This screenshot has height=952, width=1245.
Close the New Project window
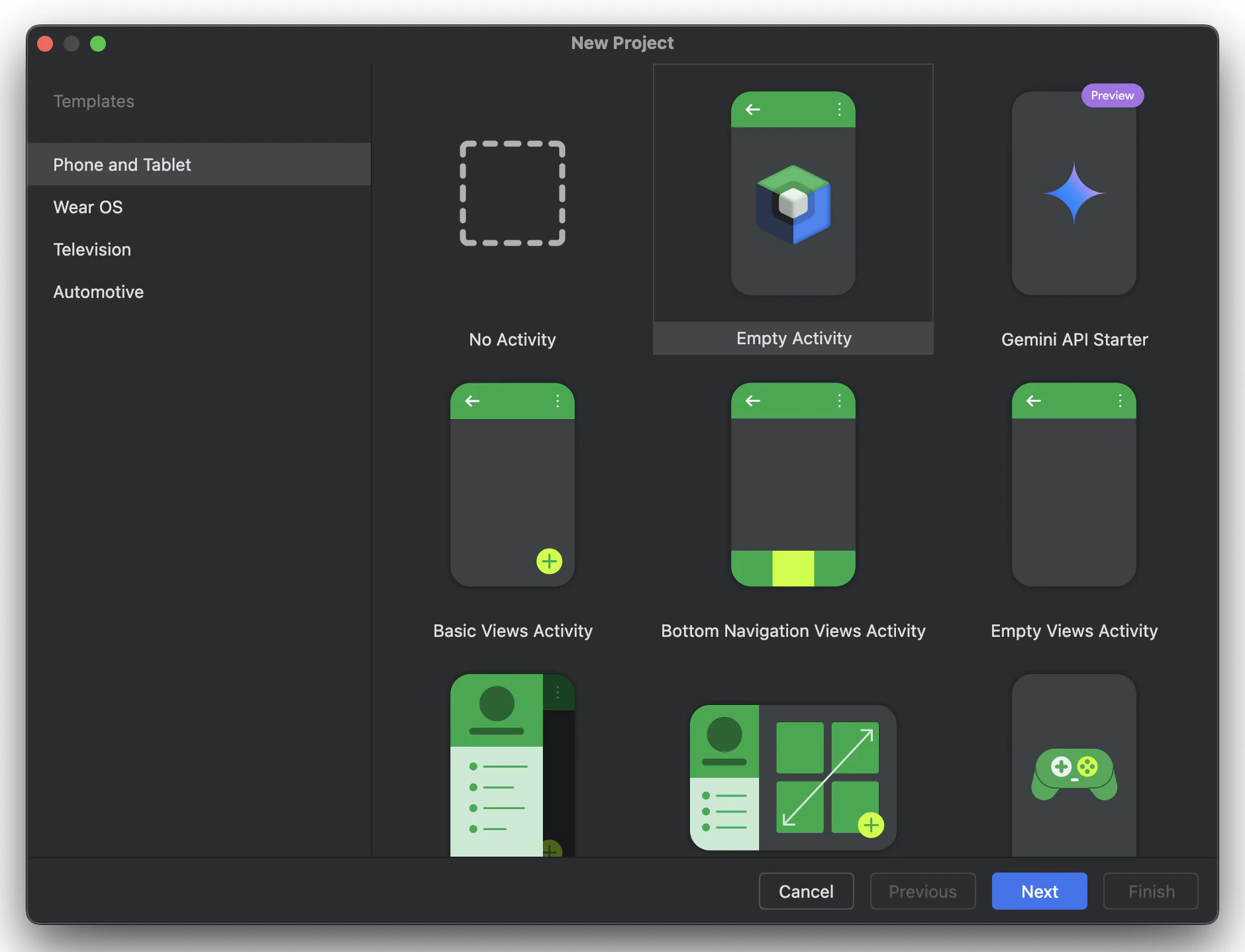click(x=45, y=44)
